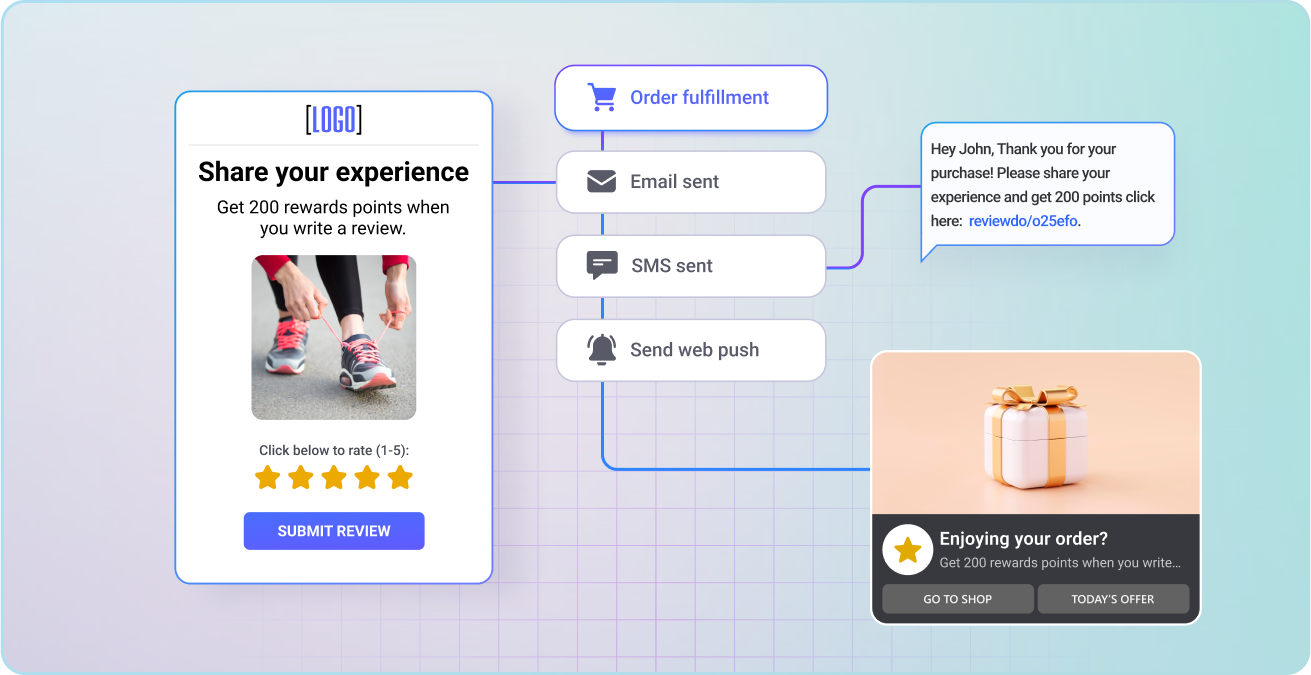Click the Share your experience heading
Viewport: 1311px width, 675px height.
(x=334, y=172)
